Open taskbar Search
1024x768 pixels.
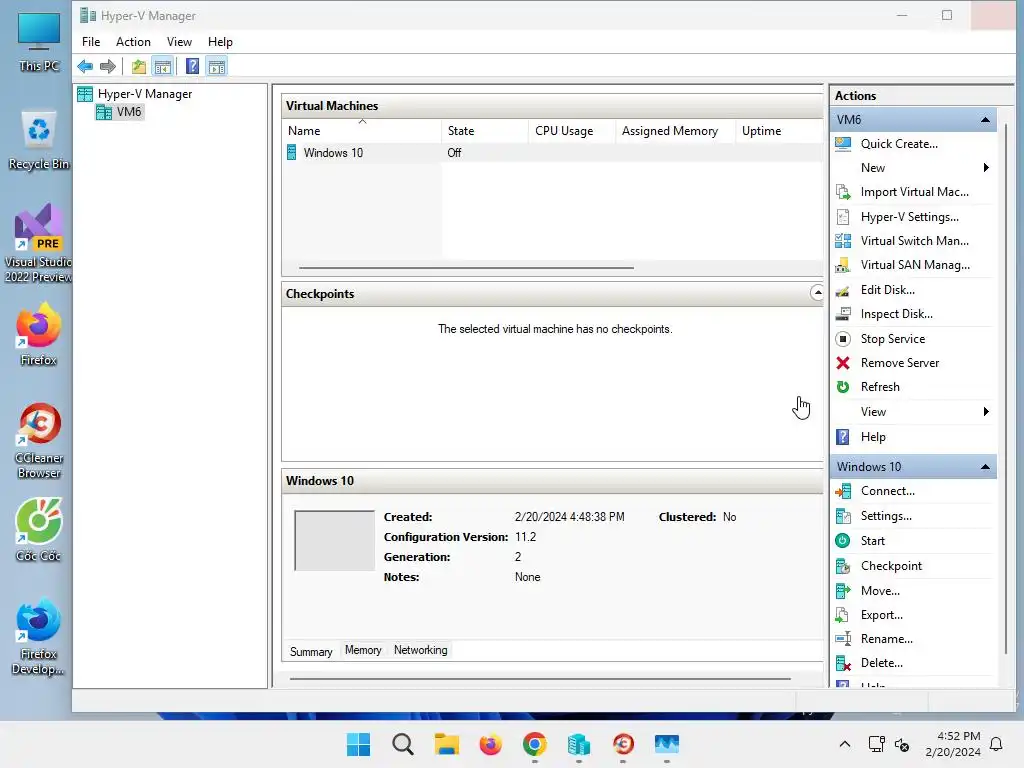click(403, 744)
